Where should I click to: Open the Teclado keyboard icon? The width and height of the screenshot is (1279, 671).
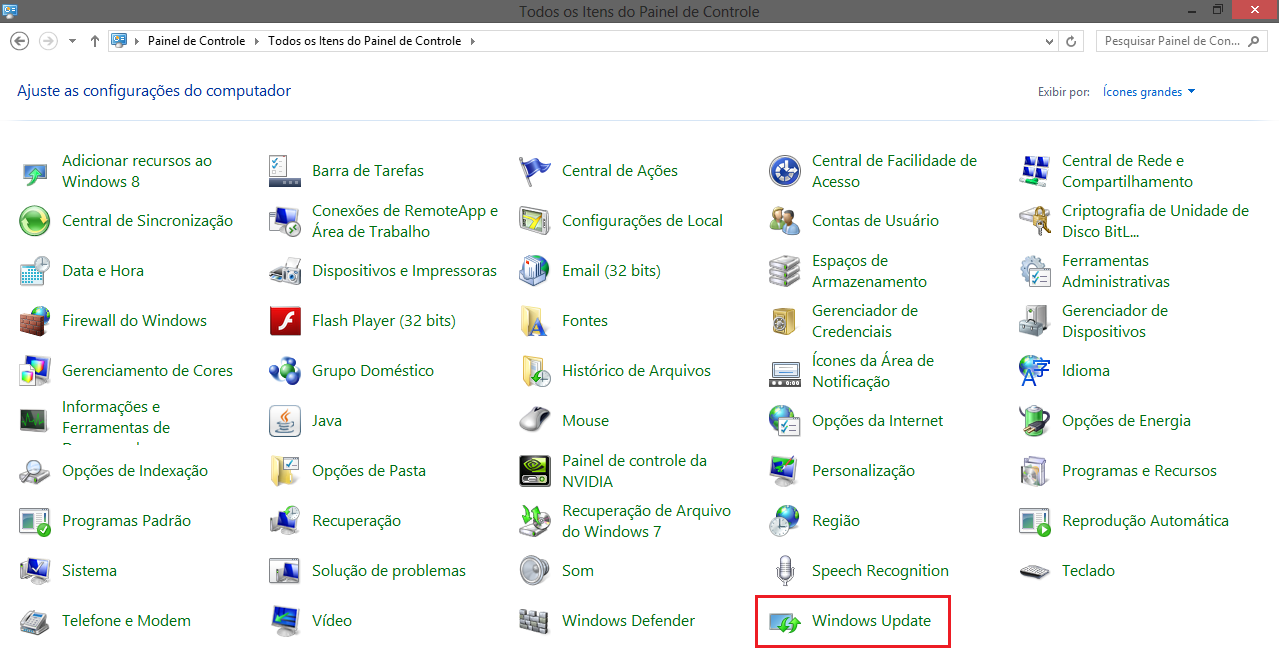coord(1035,571)
